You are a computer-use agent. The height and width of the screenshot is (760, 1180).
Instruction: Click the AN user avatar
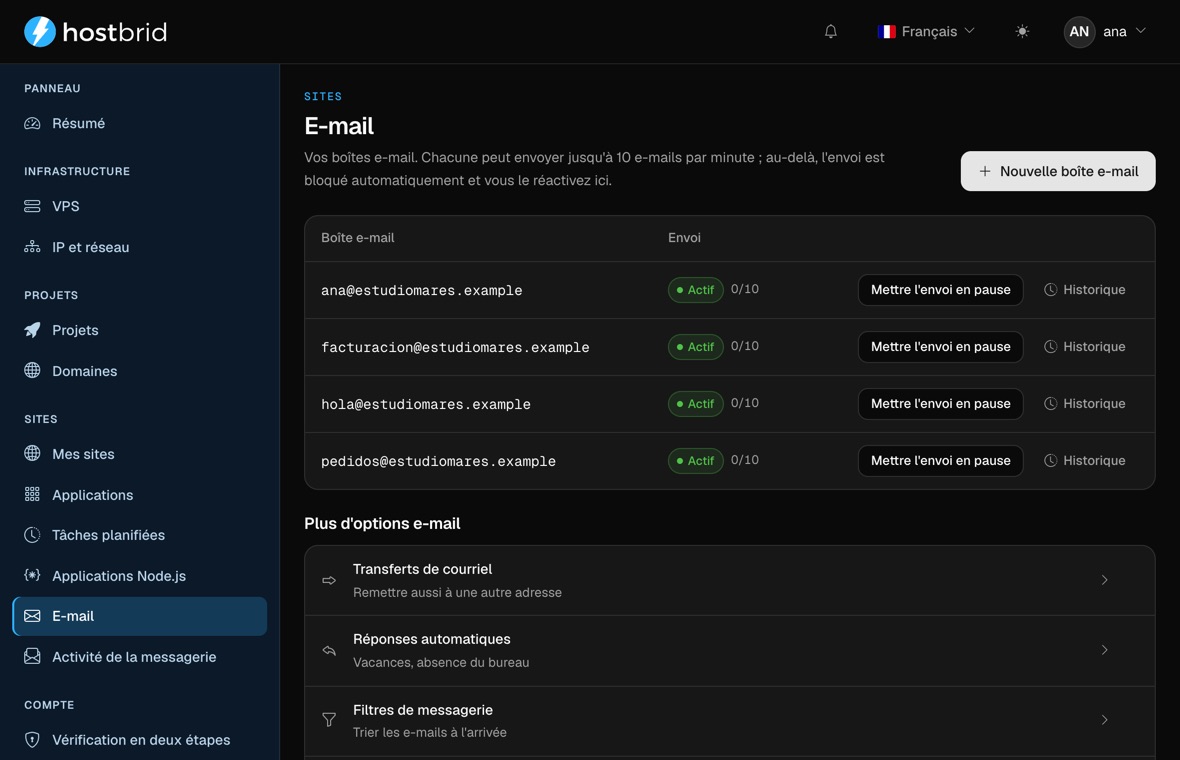(1079, 32)
